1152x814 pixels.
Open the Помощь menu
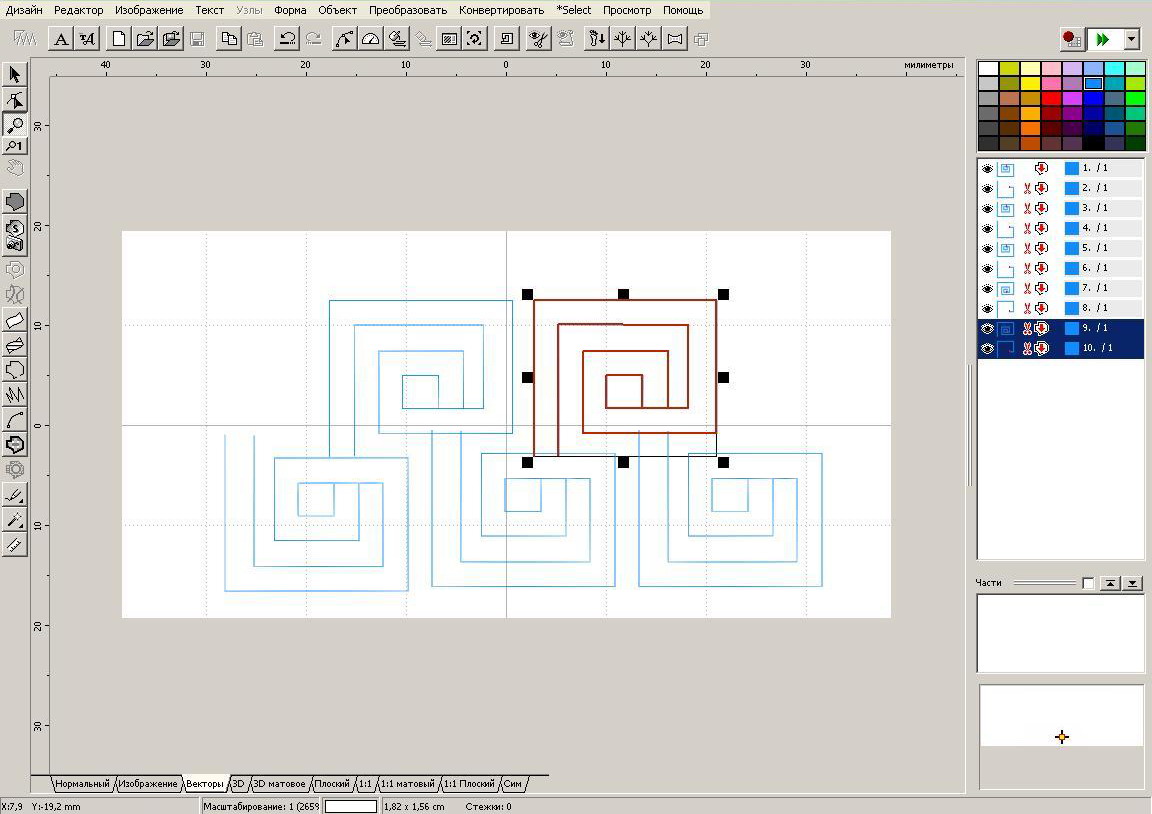pyautogui.click(x=683, y=10)
